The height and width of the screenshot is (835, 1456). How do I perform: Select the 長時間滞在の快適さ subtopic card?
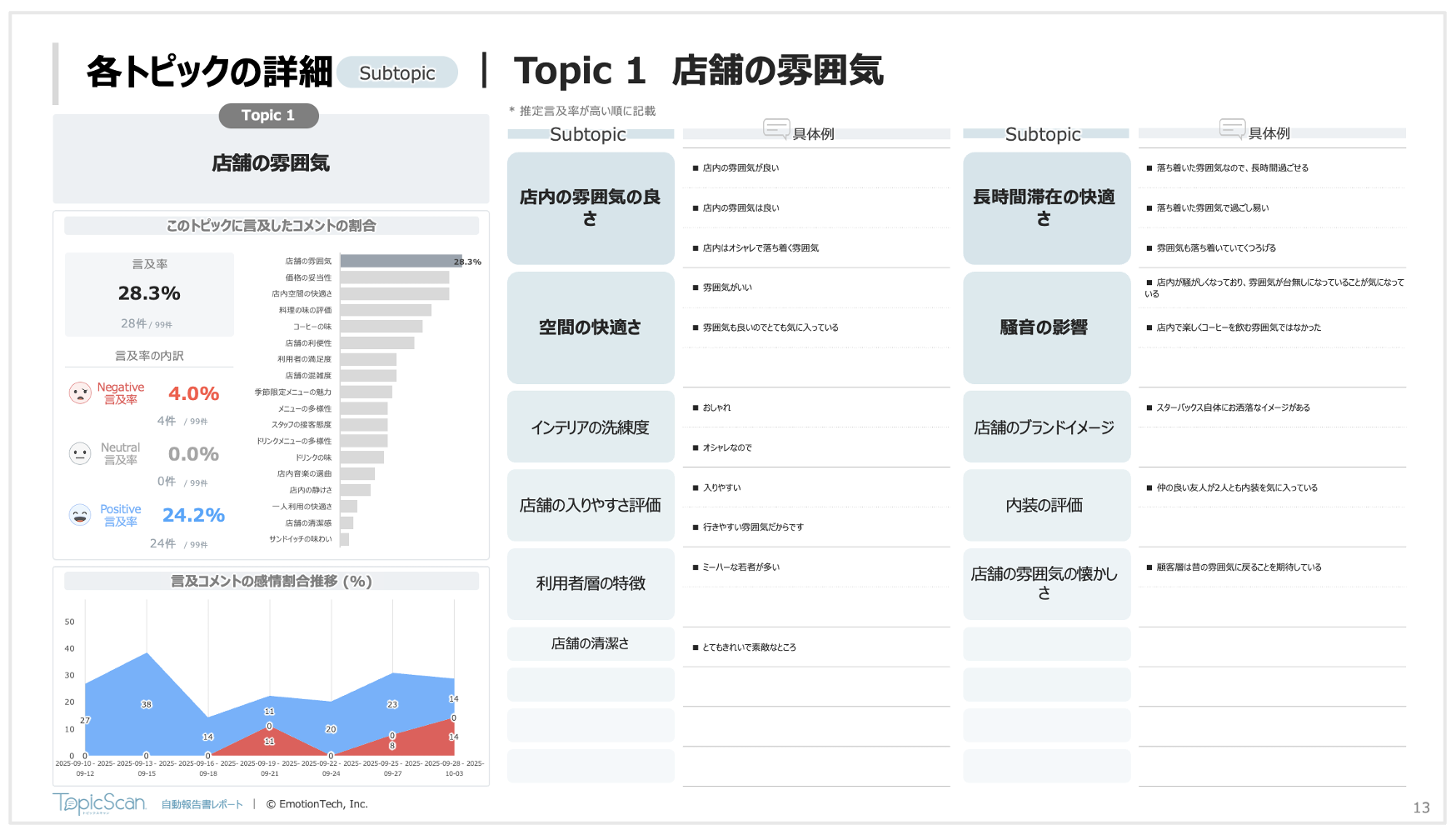[1045, 207]
